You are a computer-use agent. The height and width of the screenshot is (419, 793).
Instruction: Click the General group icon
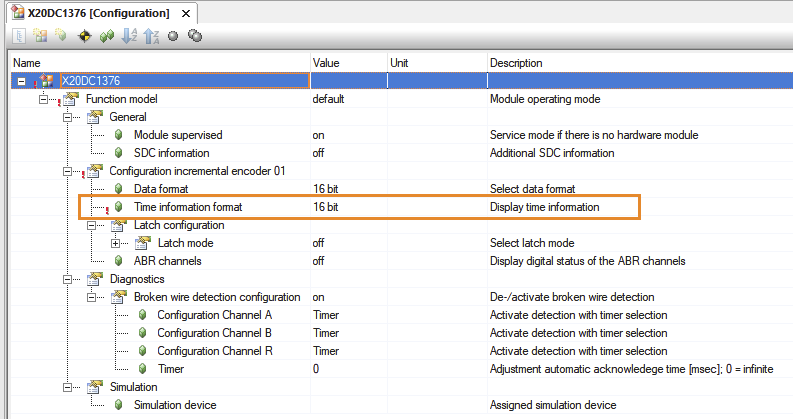(95, 117)
